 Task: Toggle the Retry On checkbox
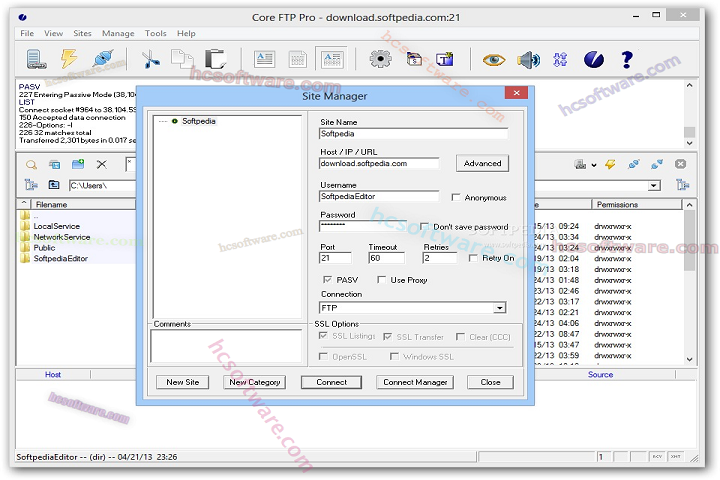473,258
